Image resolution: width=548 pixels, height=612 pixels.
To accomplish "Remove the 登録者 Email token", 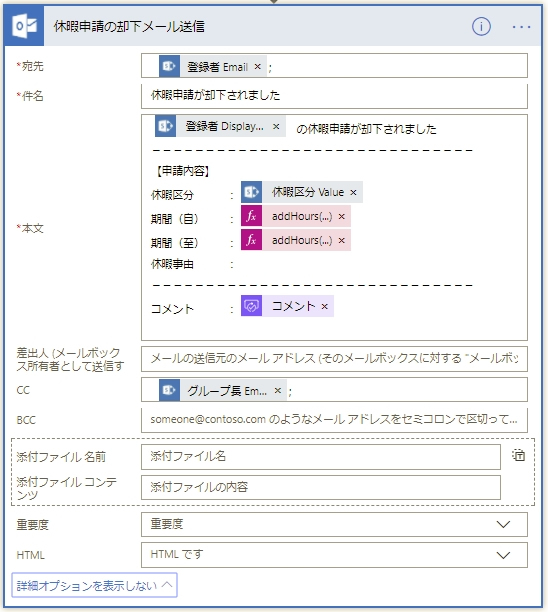I will tap(257, 67).
